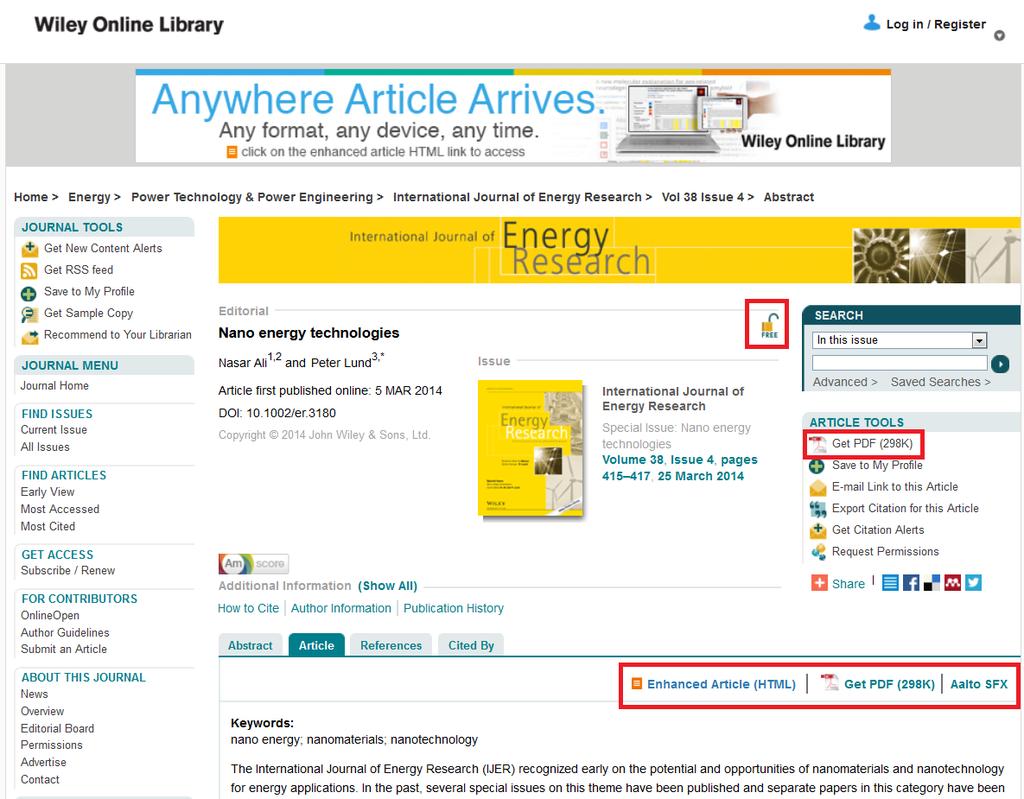The height and width of the screenshot is (799, 1024).
Task: Open Power Technology & Power Engineering breadcrumb
Action: pos(252,197)
